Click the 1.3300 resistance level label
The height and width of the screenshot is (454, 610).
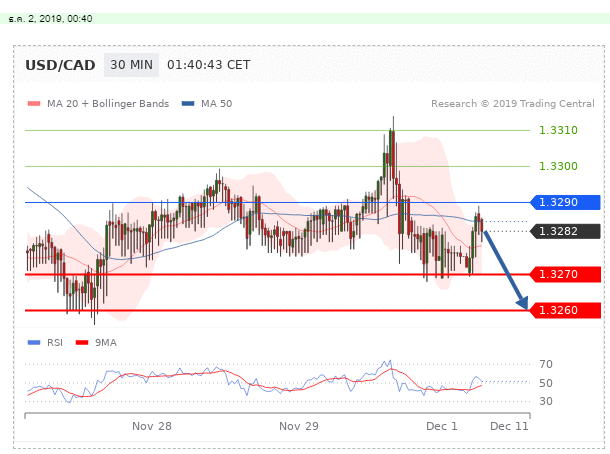pyautogui.click(x=558, y=167)
